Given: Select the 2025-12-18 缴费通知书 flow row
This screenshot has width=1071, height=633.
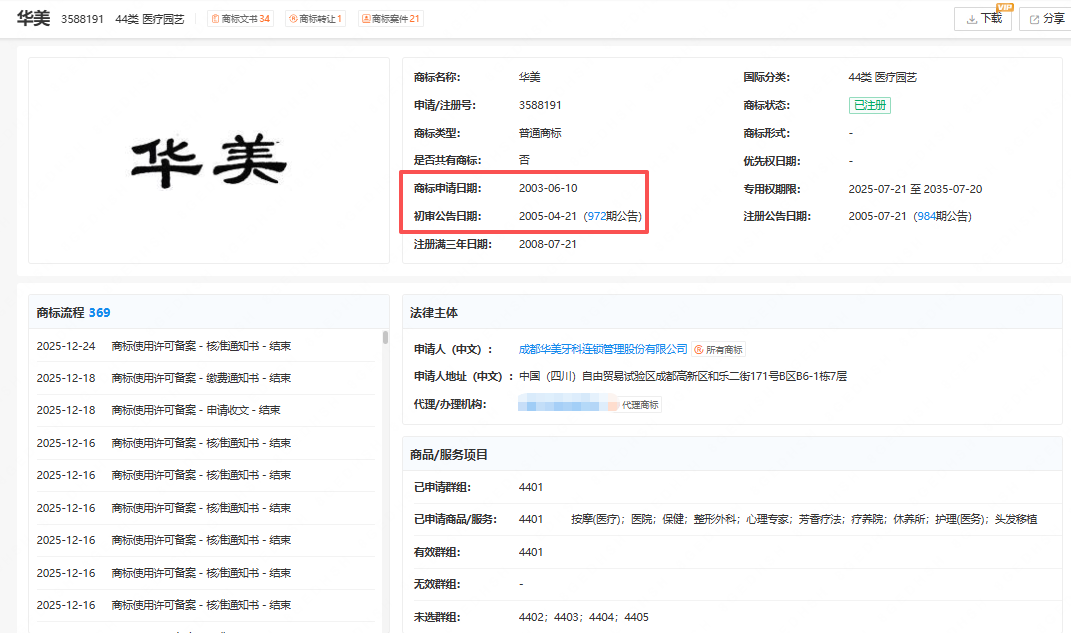Looking at the screenshot, I should (205, 378).
